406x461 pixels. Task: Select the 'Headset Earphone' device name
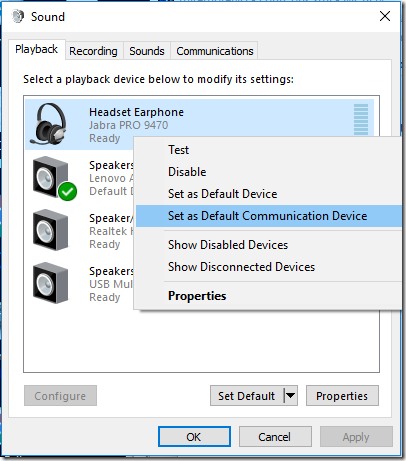(x=136, y=112)
